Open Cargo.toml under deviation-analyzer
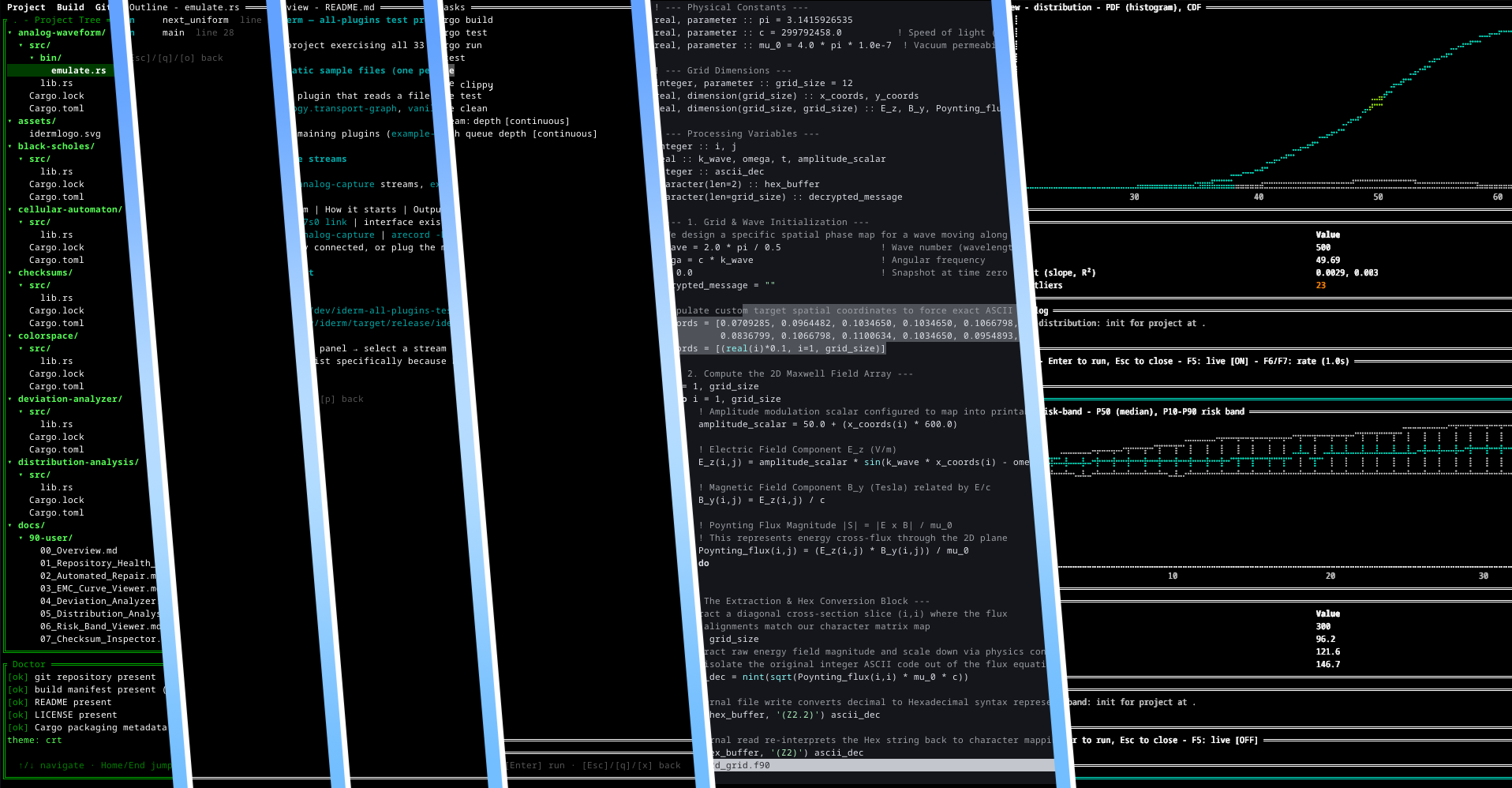This screenshot has height=788, width=1512. (x=56, y=449)
